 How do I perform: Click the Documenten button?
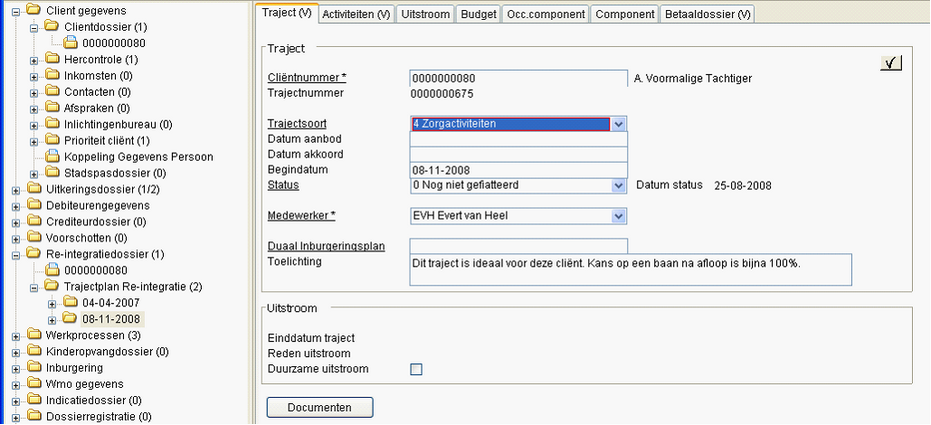click(319, 408)
